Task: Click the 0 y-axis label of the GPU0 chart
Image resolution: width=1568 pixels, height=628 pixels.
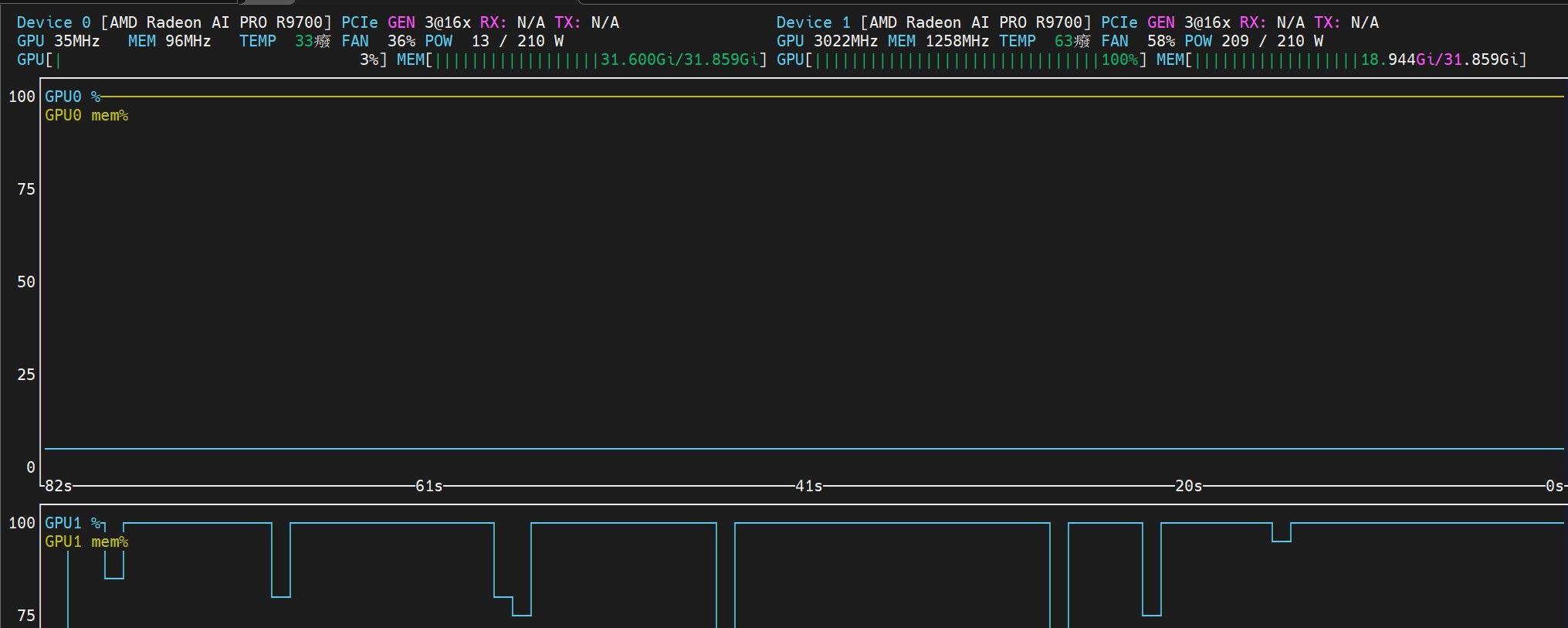Action: [x=31, y=467]
